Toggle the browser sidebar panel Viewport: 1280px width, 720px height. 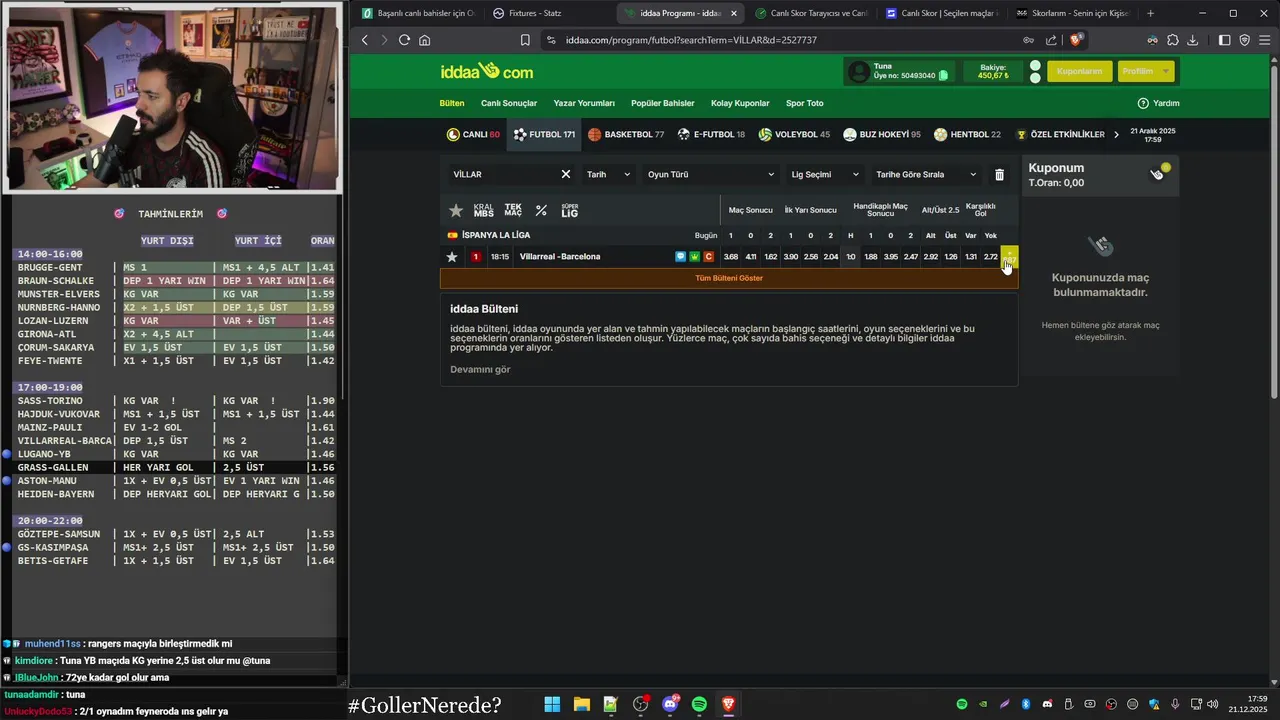click(1225, 40)
